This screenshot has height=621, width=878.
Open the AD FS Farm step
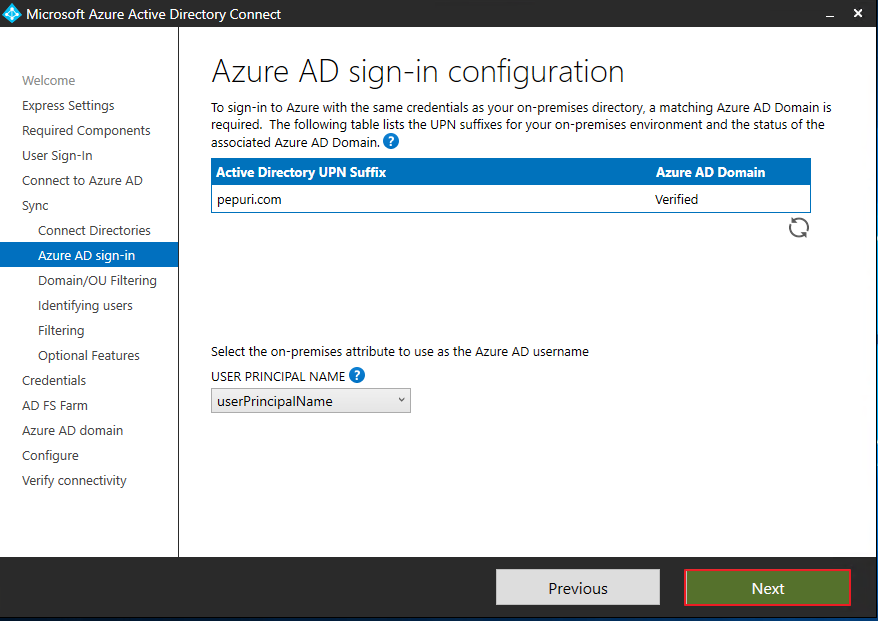pyautogui.click(x=55, y=405)
